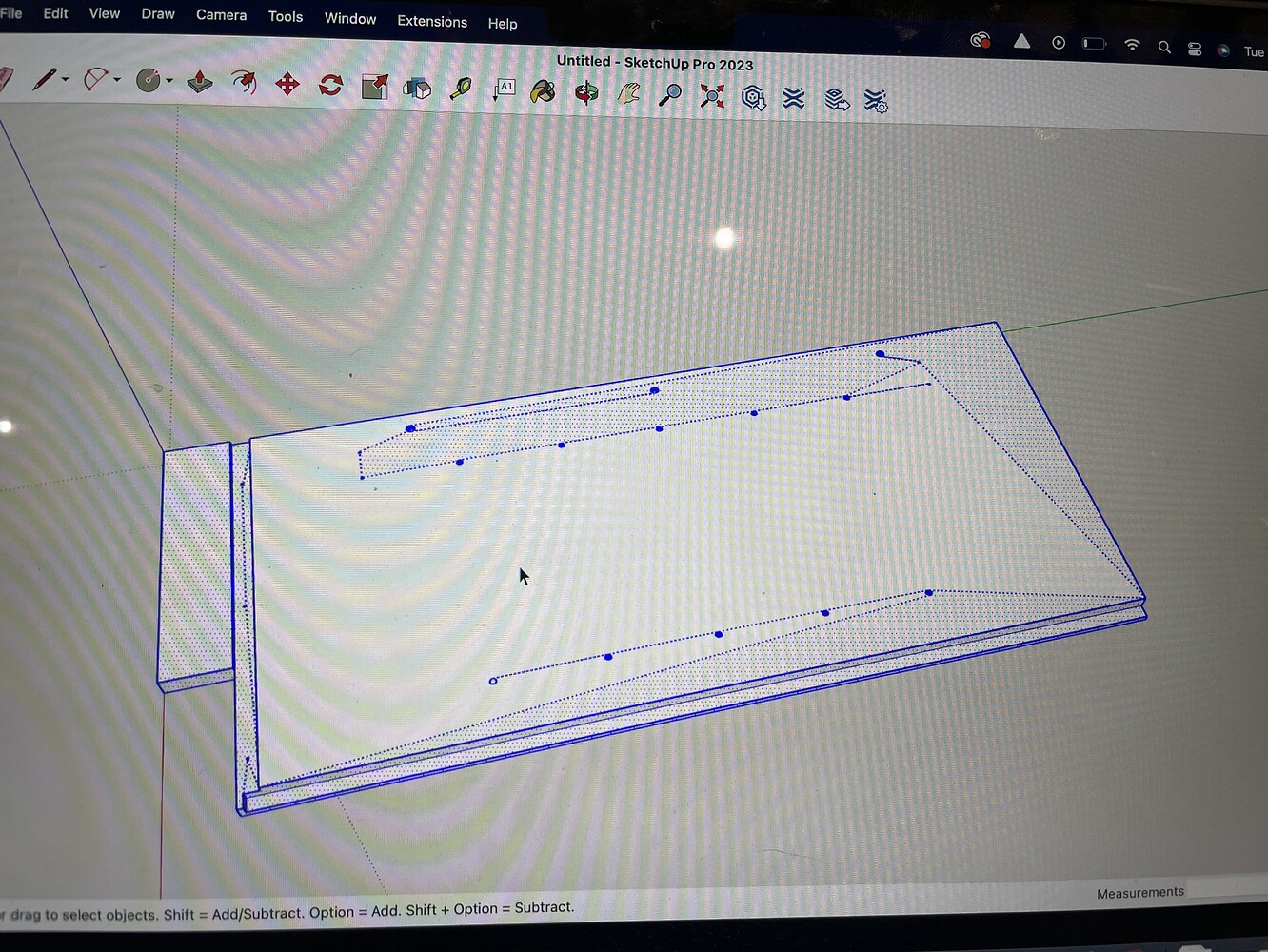Click the Wi-Fi icon in the menu bar
The height and width of the screenshot is (952, 1268).
coord(1132,45)
